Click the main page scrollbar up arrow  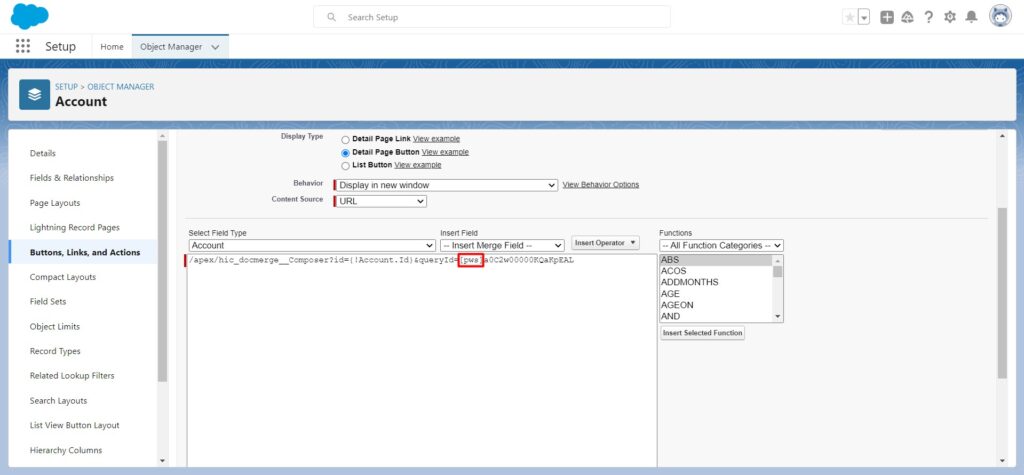tap(1002, 136)
